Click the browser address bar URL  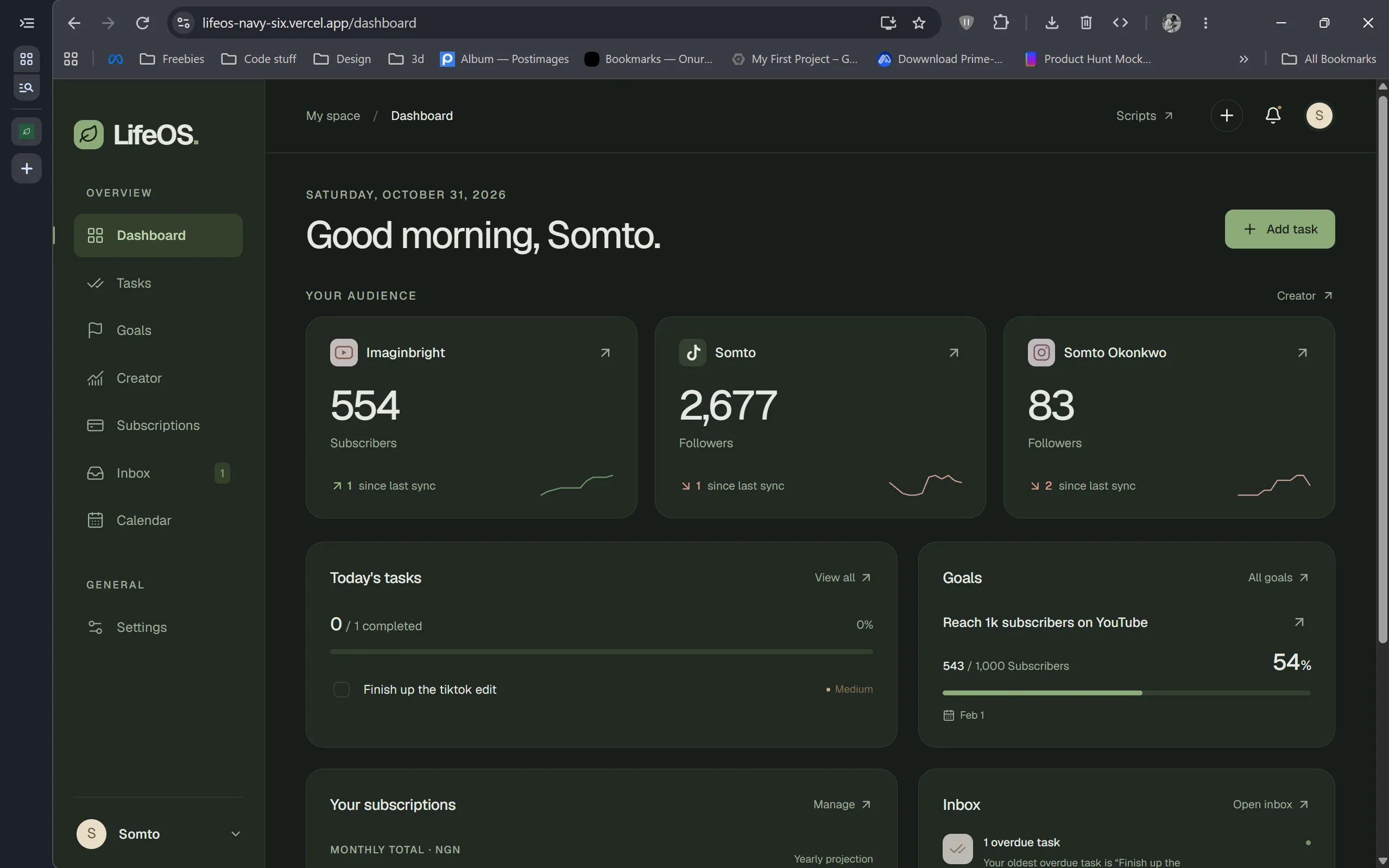coord(310,23)
